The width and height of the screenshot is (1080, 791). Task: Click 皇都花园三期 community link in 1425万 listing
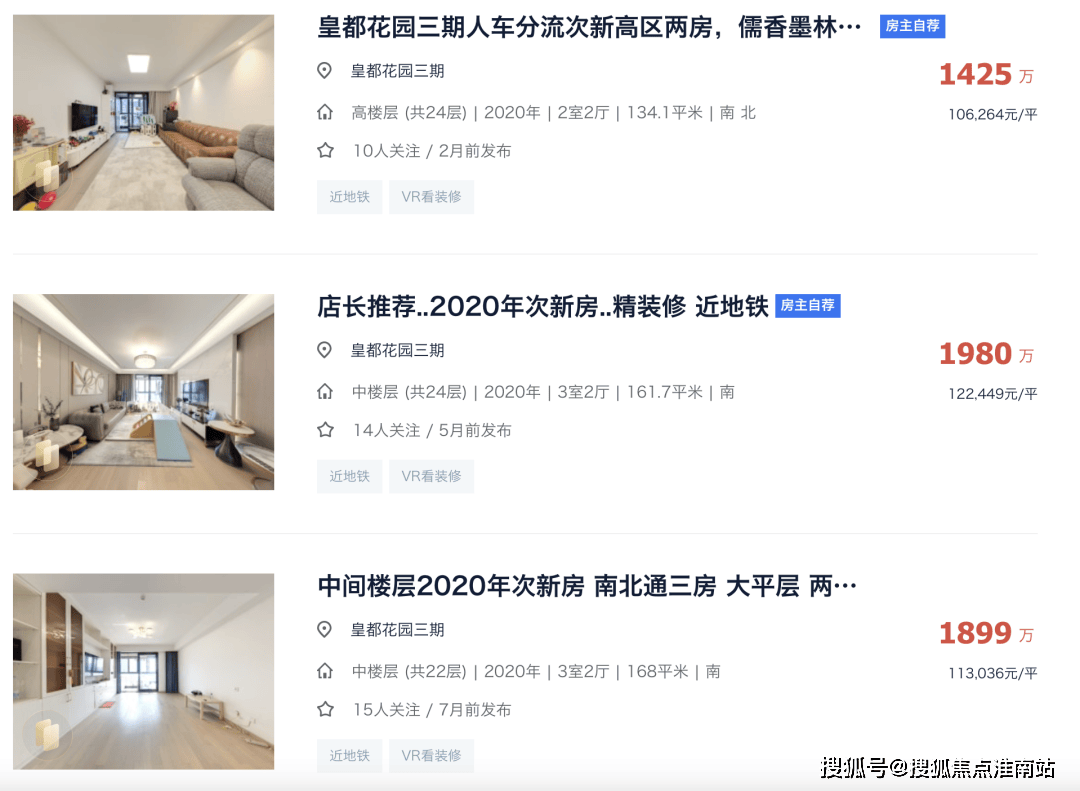pos(397,71)
